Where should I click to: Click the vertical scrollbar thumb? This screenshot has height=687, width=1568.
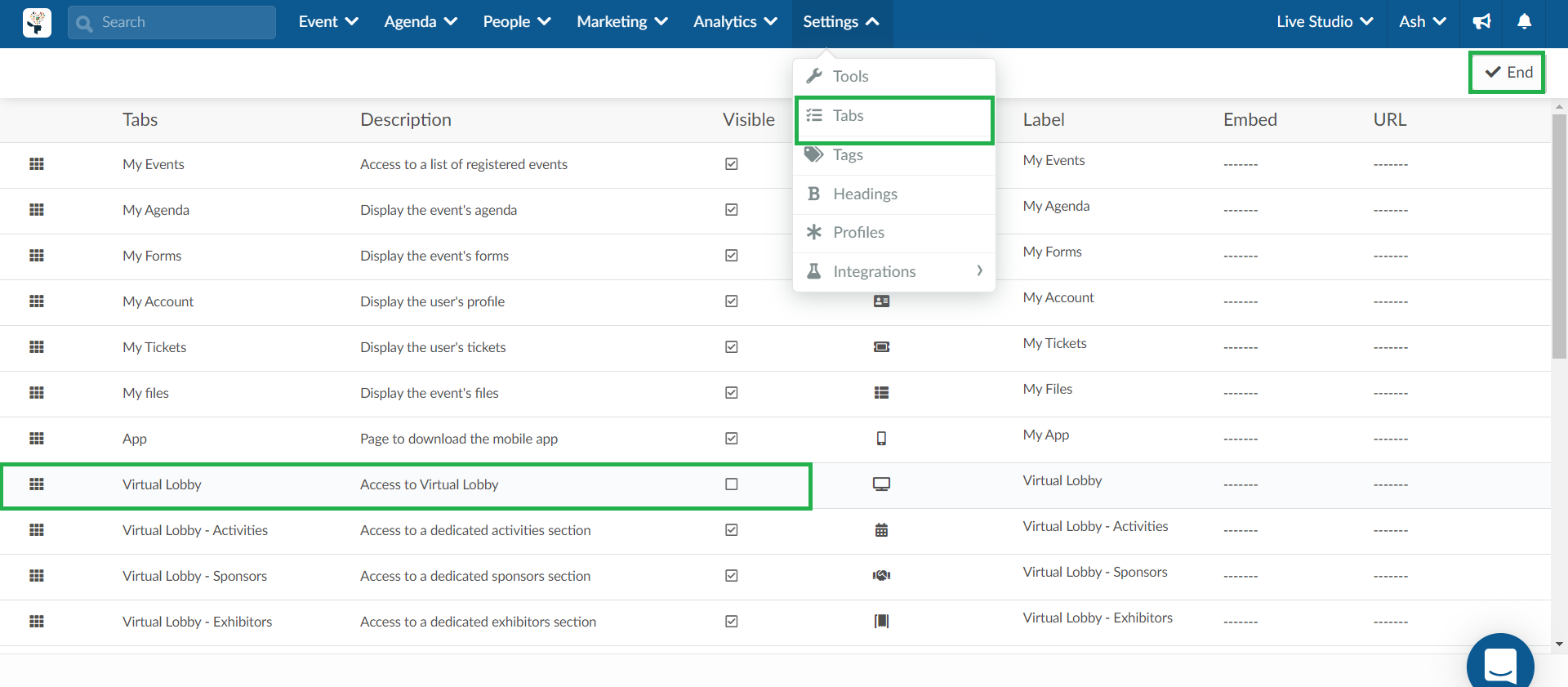click(1559, 236)
